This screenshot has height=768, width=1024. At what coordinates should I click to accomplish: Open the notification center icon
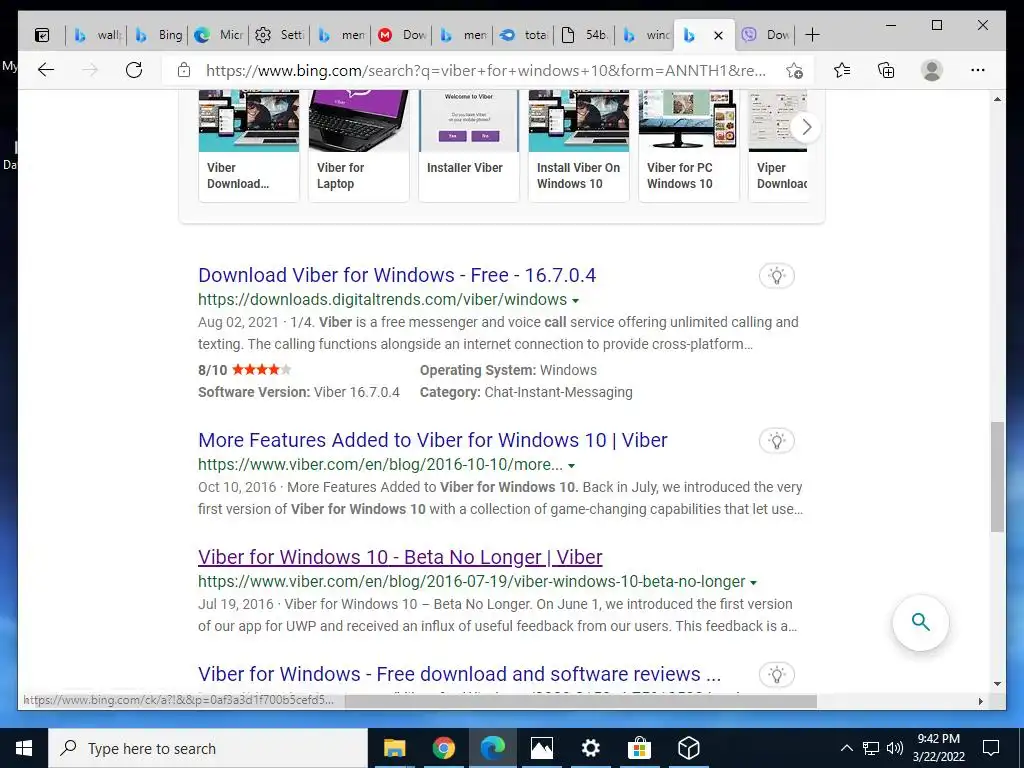(x=991, y=748)
